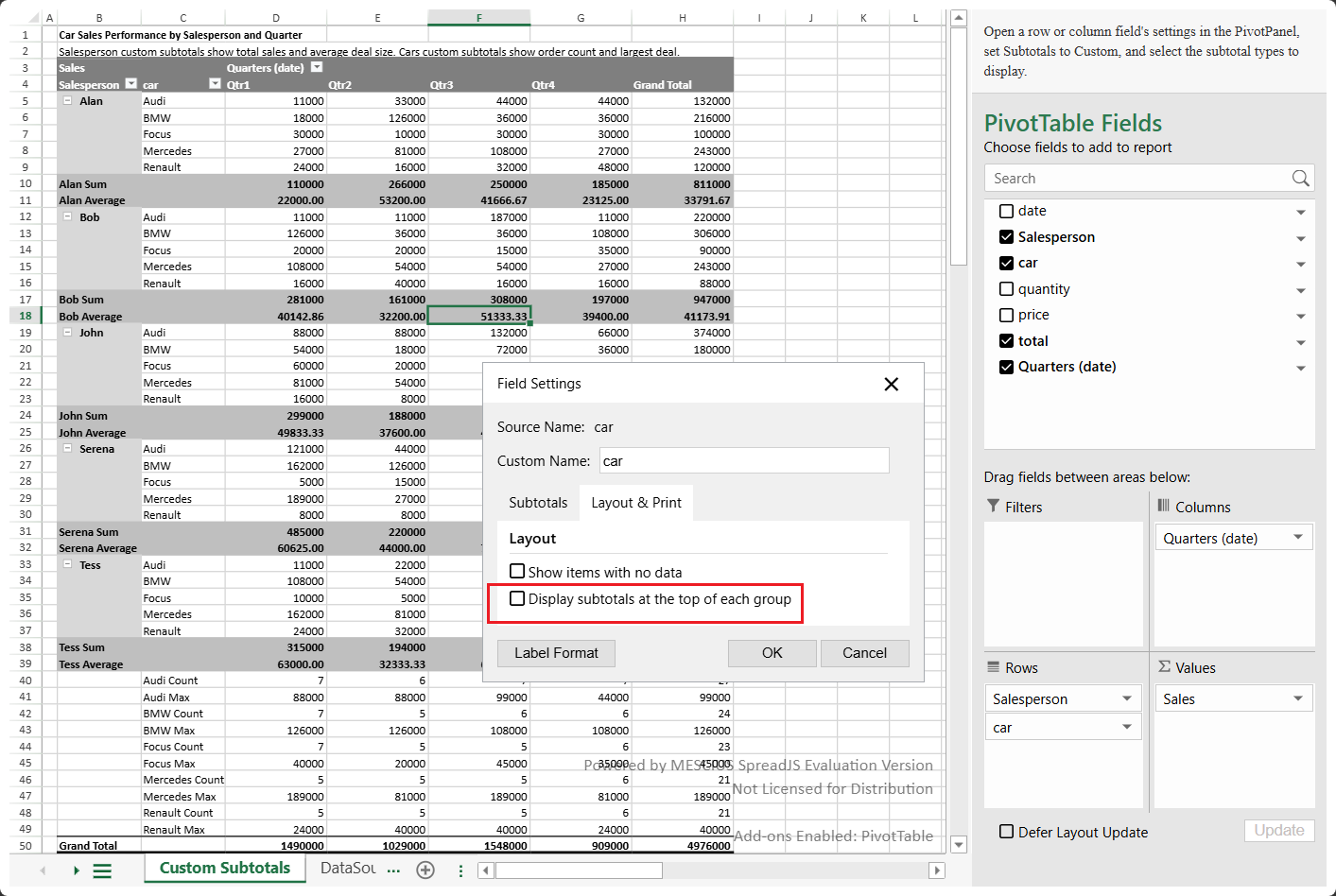
Task: Open the Quarters (date) filter dropdown in header
Action: [x=317, y=67]
